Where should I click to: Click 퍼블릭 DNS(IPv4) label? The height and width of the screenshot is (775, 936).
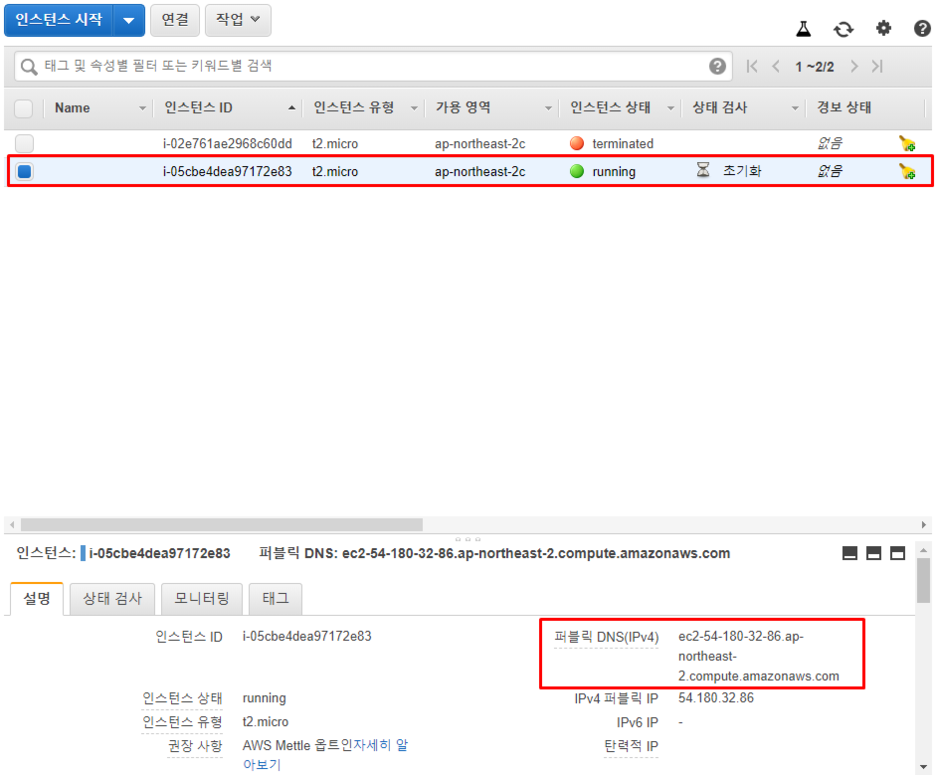click(606, 637)
